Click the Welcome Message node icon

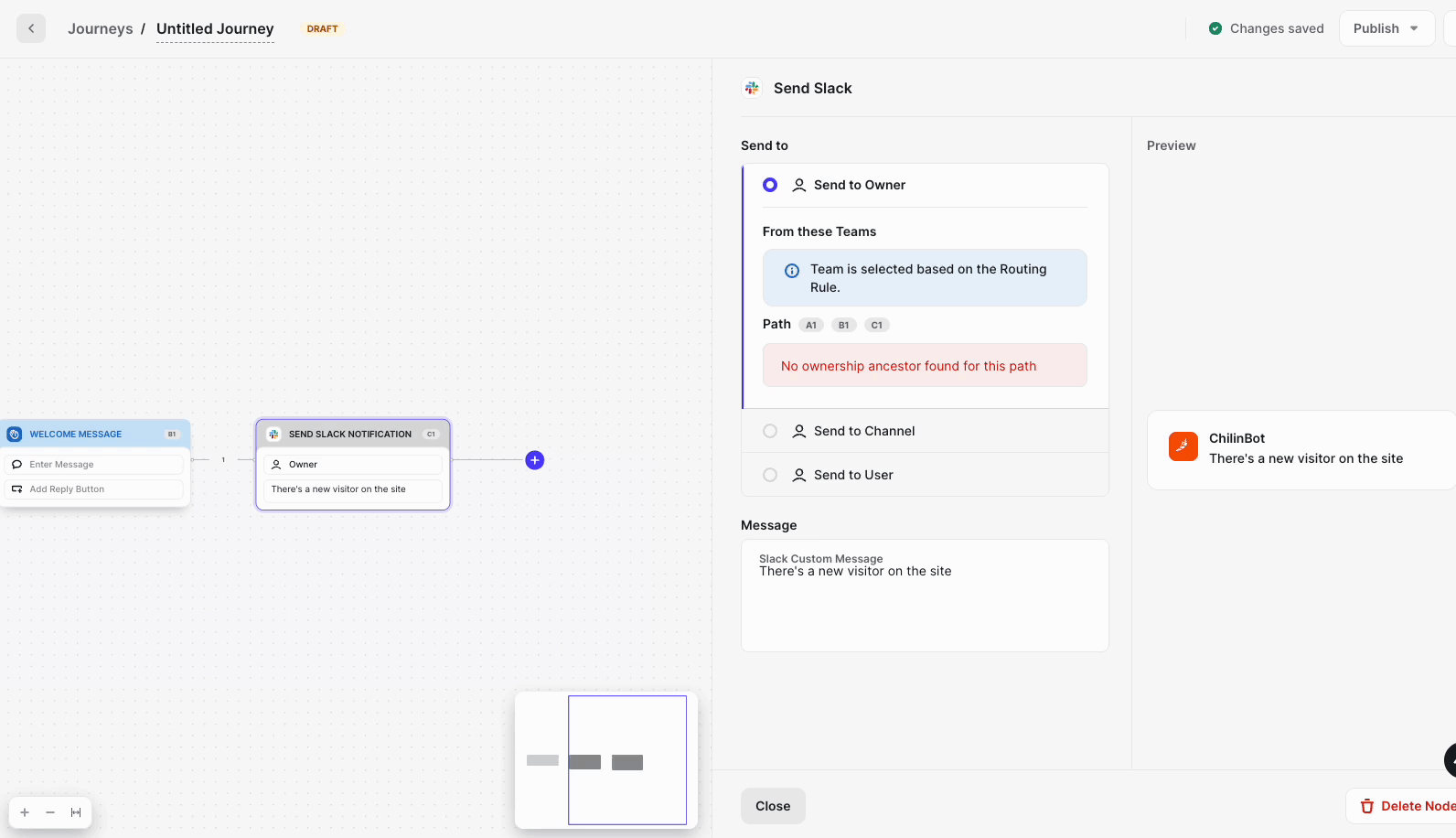15,435
